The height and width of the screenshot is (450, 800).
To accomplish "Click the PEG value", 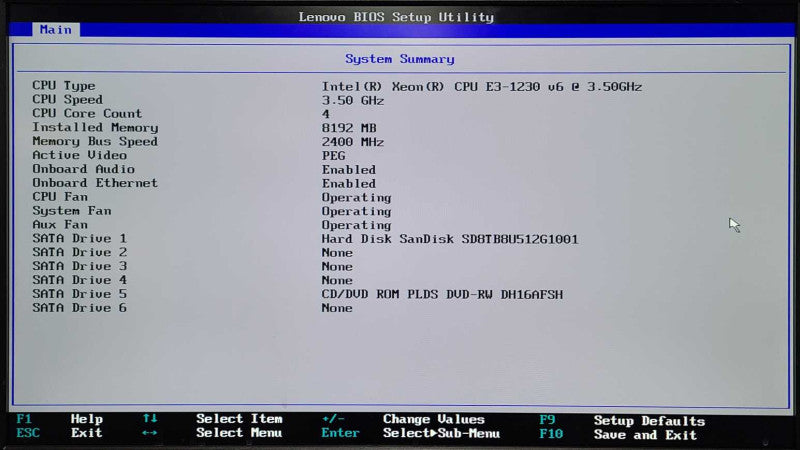I will [x=333, y=156].
